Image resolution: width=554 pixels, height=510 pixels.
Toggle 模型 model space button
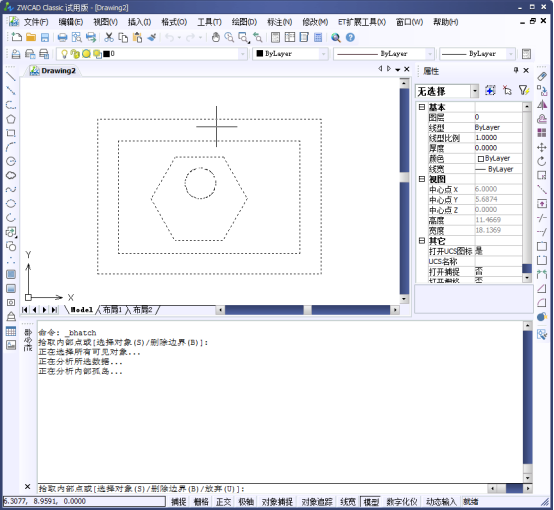[371, 502]
